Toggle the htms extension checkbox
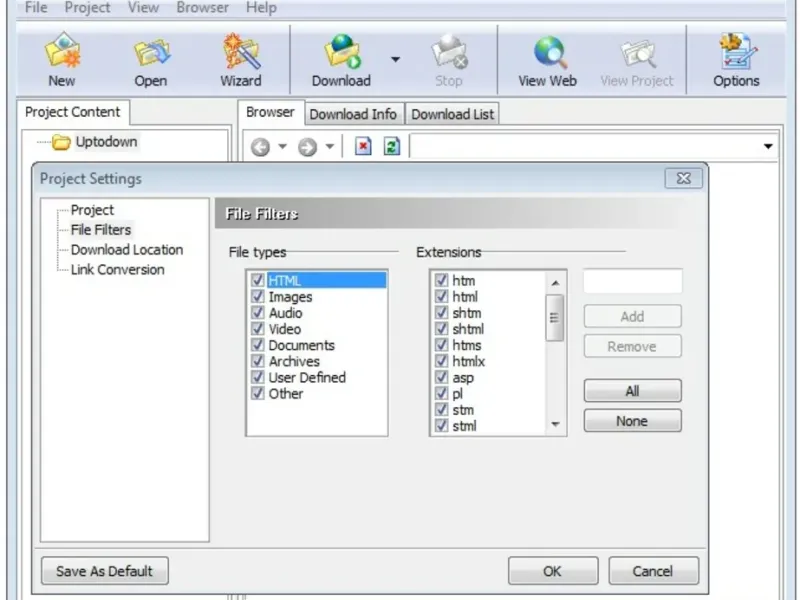800x600 pixels. point(441,345)
